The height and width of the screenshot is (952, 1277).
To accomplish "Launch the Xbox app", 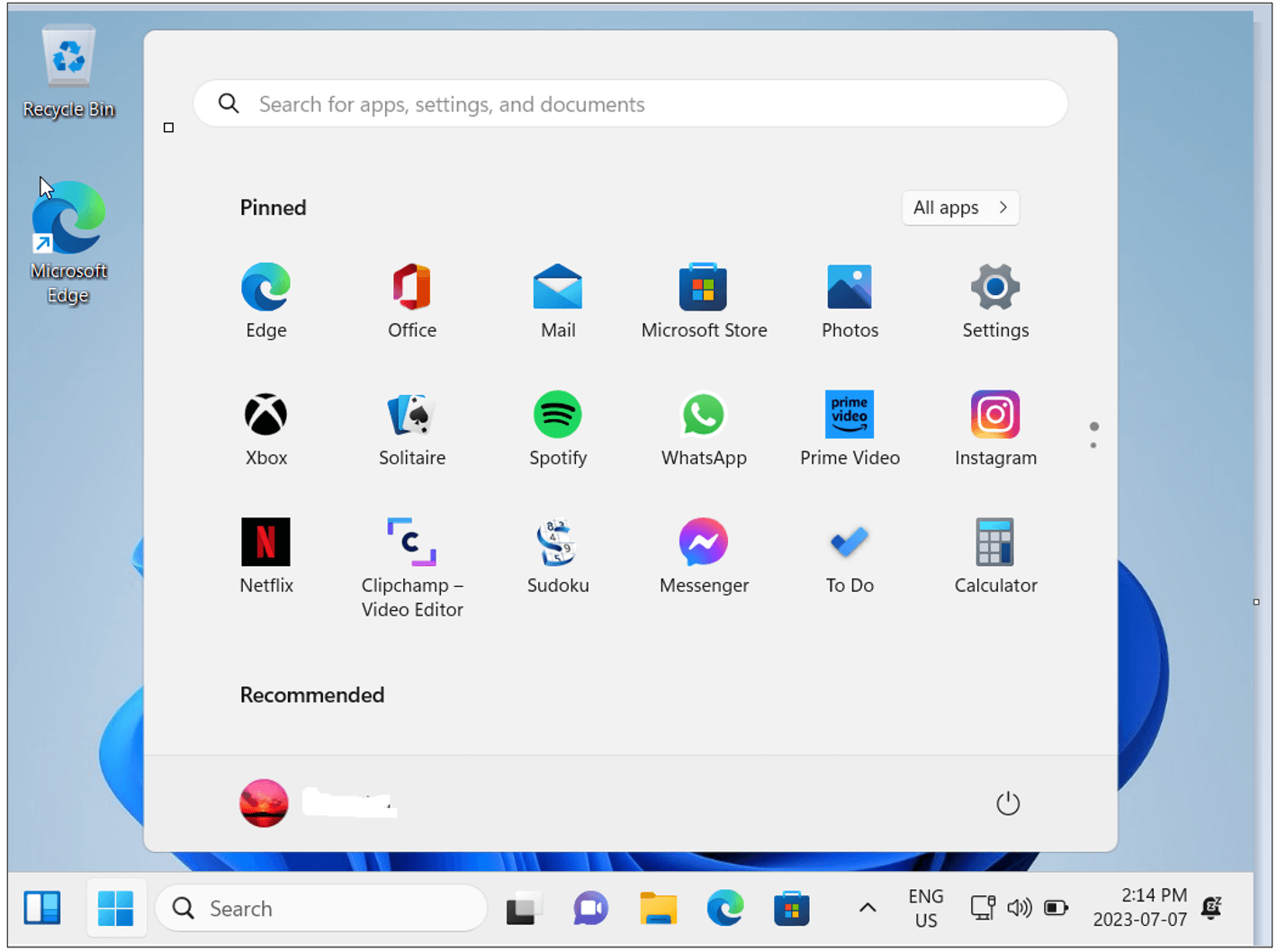I will [266, 428].
